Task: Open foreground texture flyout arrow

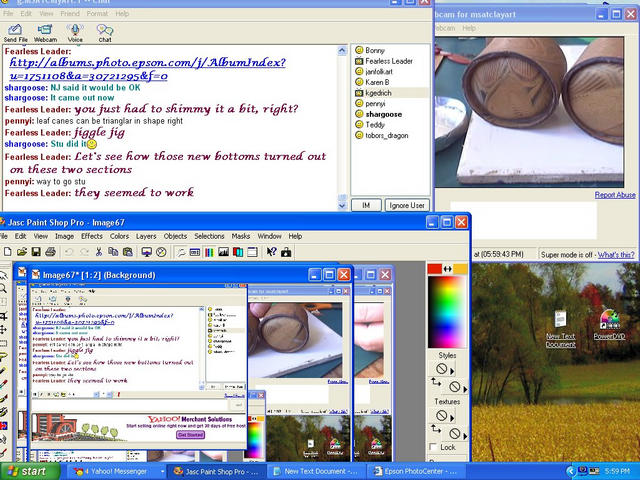Action: click(x=452, y=418)
